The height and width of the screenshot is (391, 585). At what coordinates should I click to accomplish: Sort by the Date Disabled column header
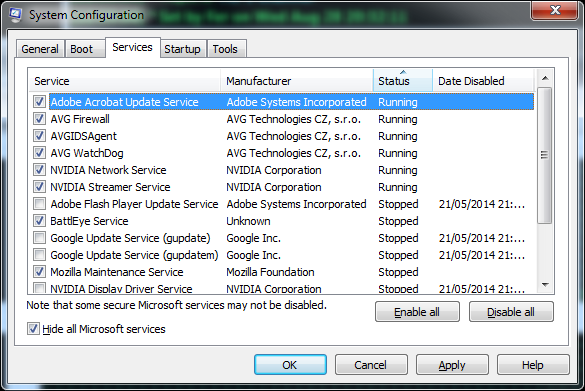pos(484,81)
